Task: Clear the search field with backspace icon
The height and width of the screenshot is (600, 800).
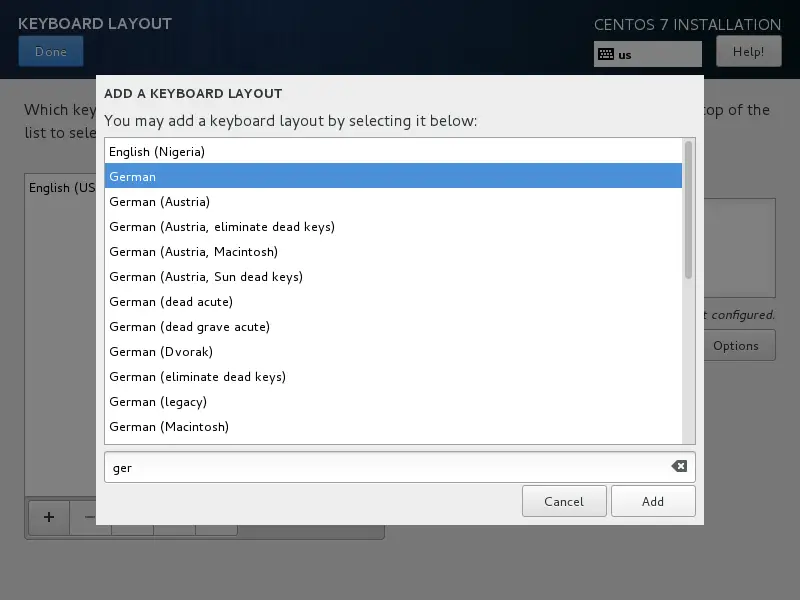Action: pyautogui.click(x=679, y=466)
